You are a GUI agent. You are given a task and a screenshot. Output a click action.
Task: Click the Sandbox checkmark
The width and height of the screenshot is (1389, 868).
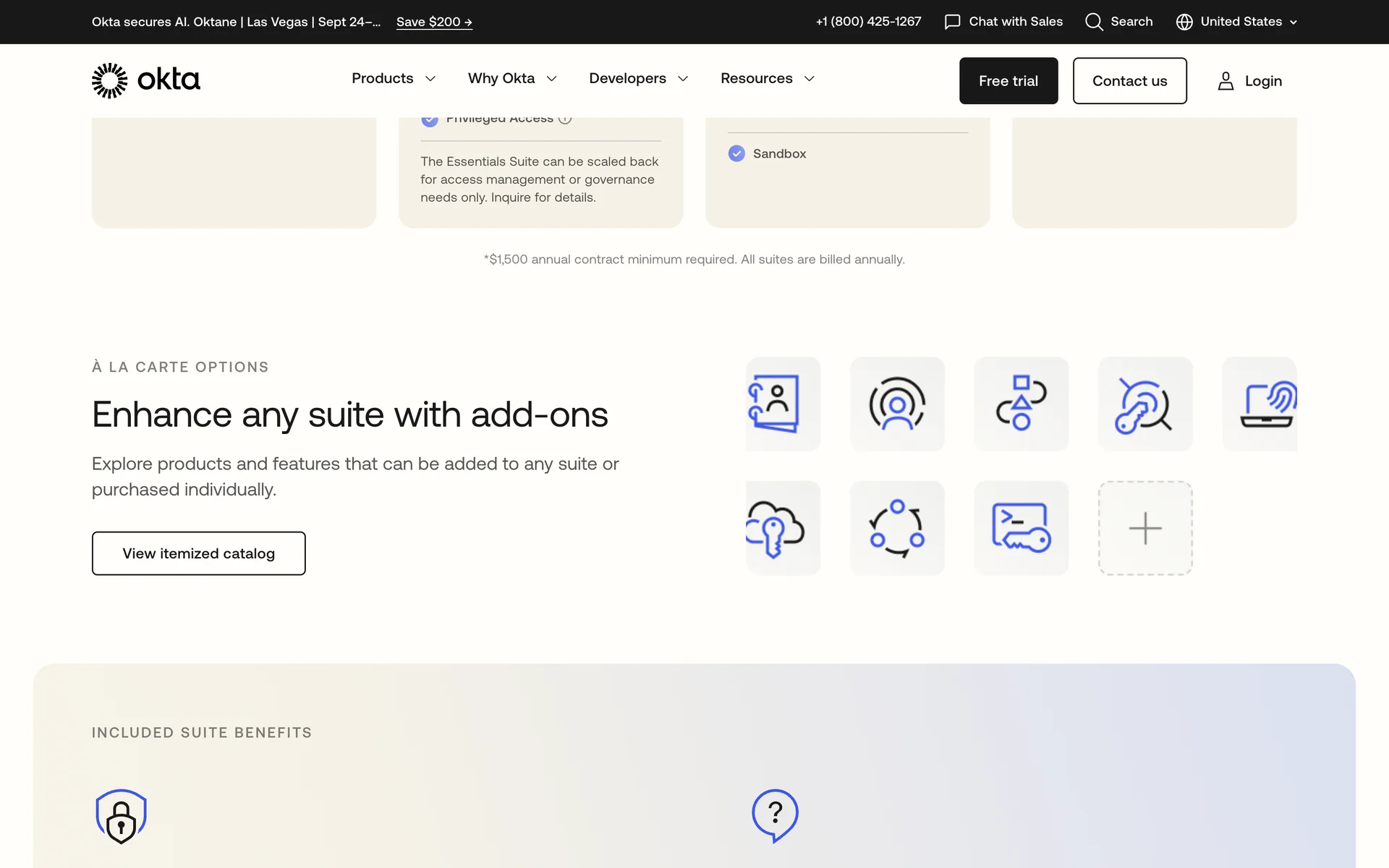pyautogui.click(x=736, y=153)
